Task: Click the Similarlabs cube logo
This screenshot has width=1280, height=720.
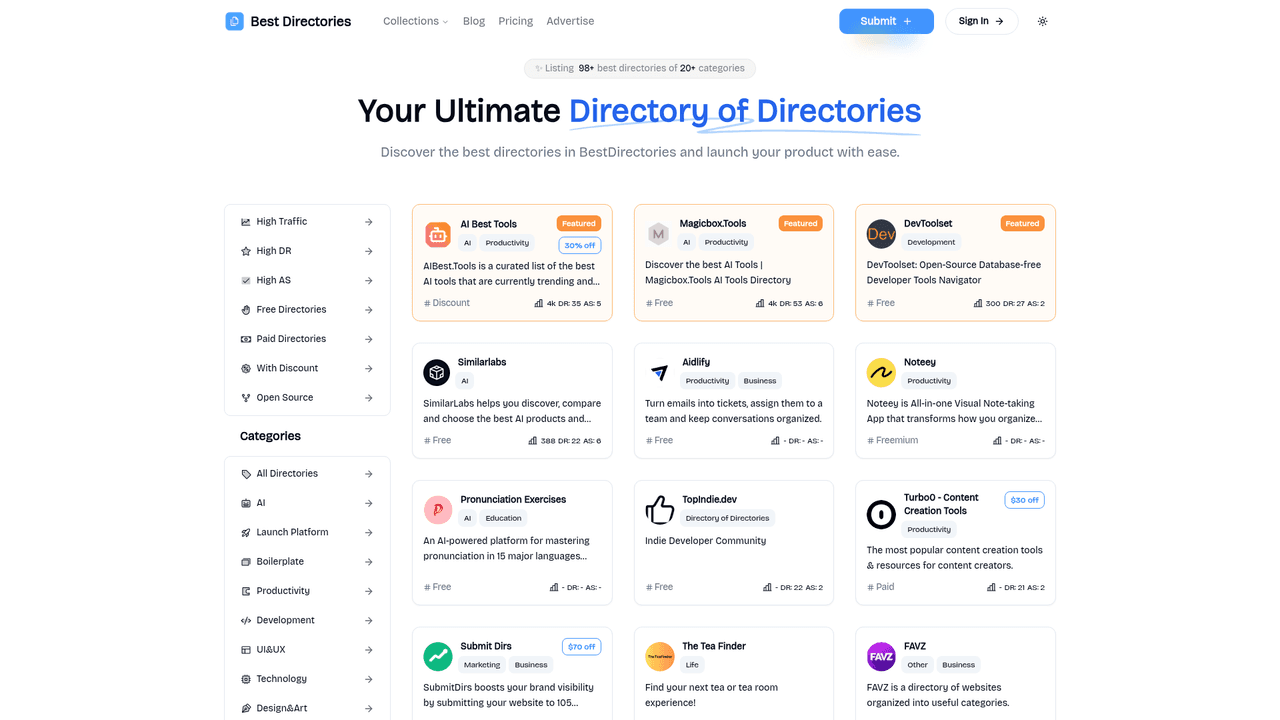Action: click(x=437, y=373)
